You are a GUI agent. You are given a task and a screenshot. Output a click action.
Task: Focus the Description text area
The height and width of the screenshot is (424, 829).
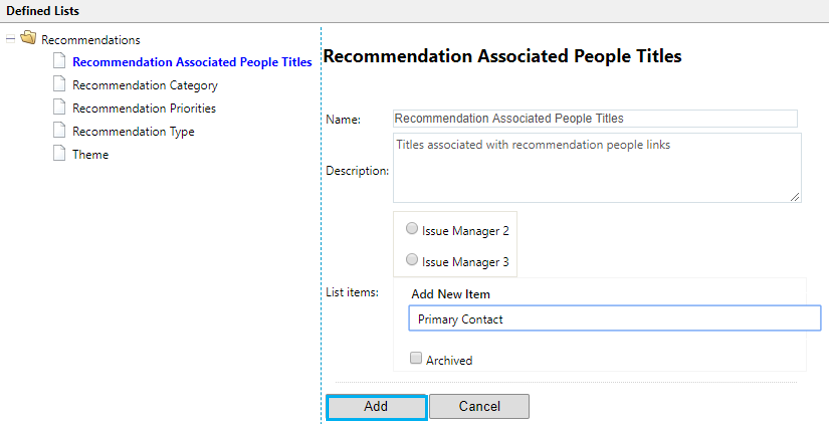[x=596, y=168]
